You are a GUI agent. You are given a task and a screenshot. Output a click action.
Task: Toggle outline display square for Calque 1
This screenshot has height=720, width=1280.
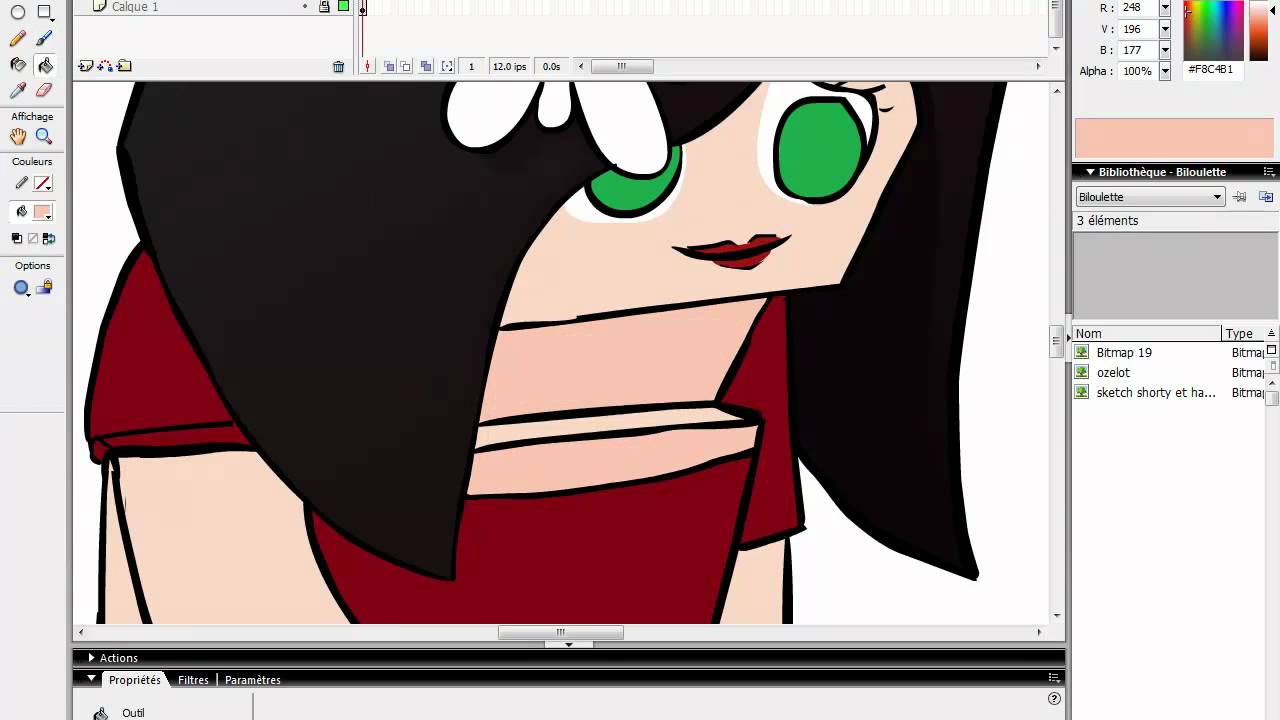pos(343,6)
